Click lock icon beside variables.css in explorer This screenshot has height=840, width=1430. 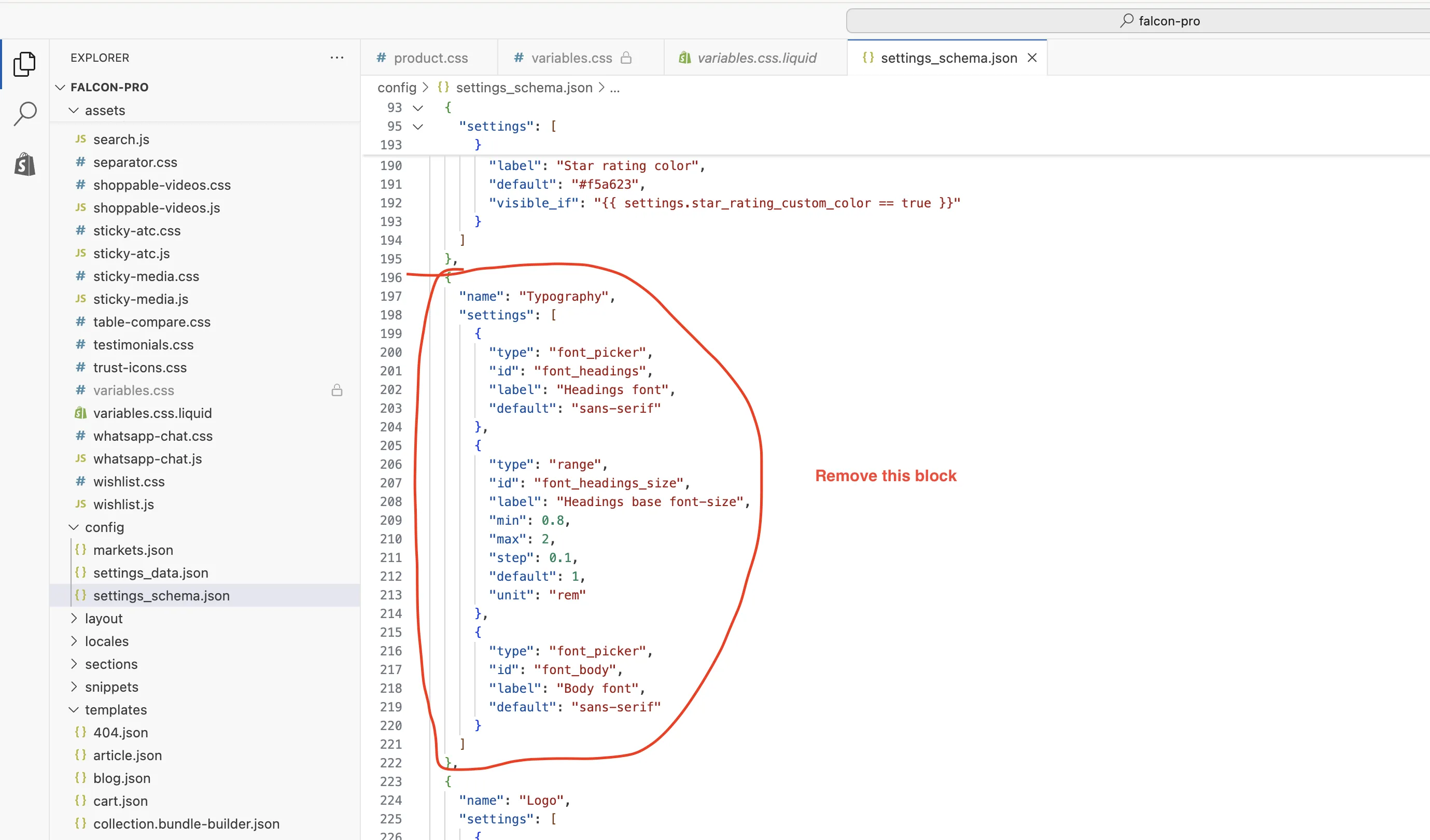click(x=337, y=390)
